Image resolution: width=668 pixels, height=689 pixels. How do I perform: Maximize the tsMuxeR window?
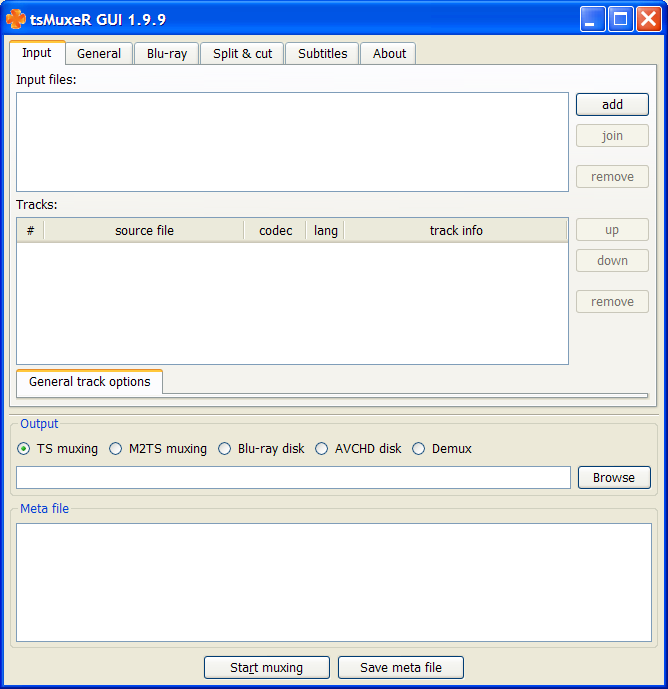tap(621, 19)
